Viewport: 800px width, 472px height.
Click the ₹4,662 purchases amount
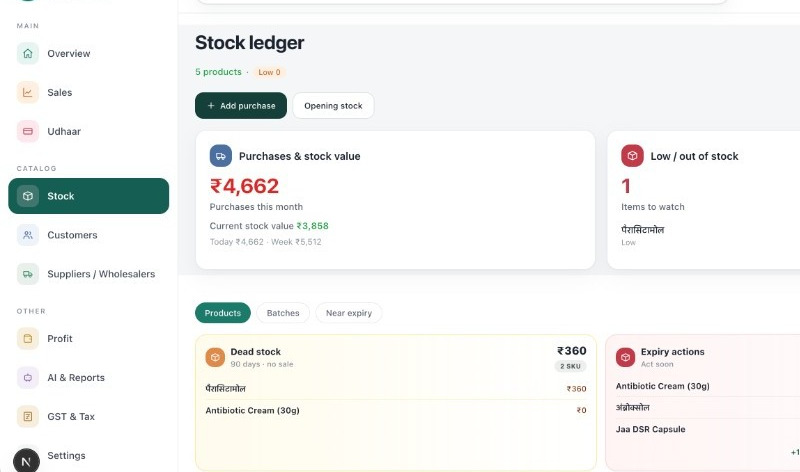(x=244, y=186)
